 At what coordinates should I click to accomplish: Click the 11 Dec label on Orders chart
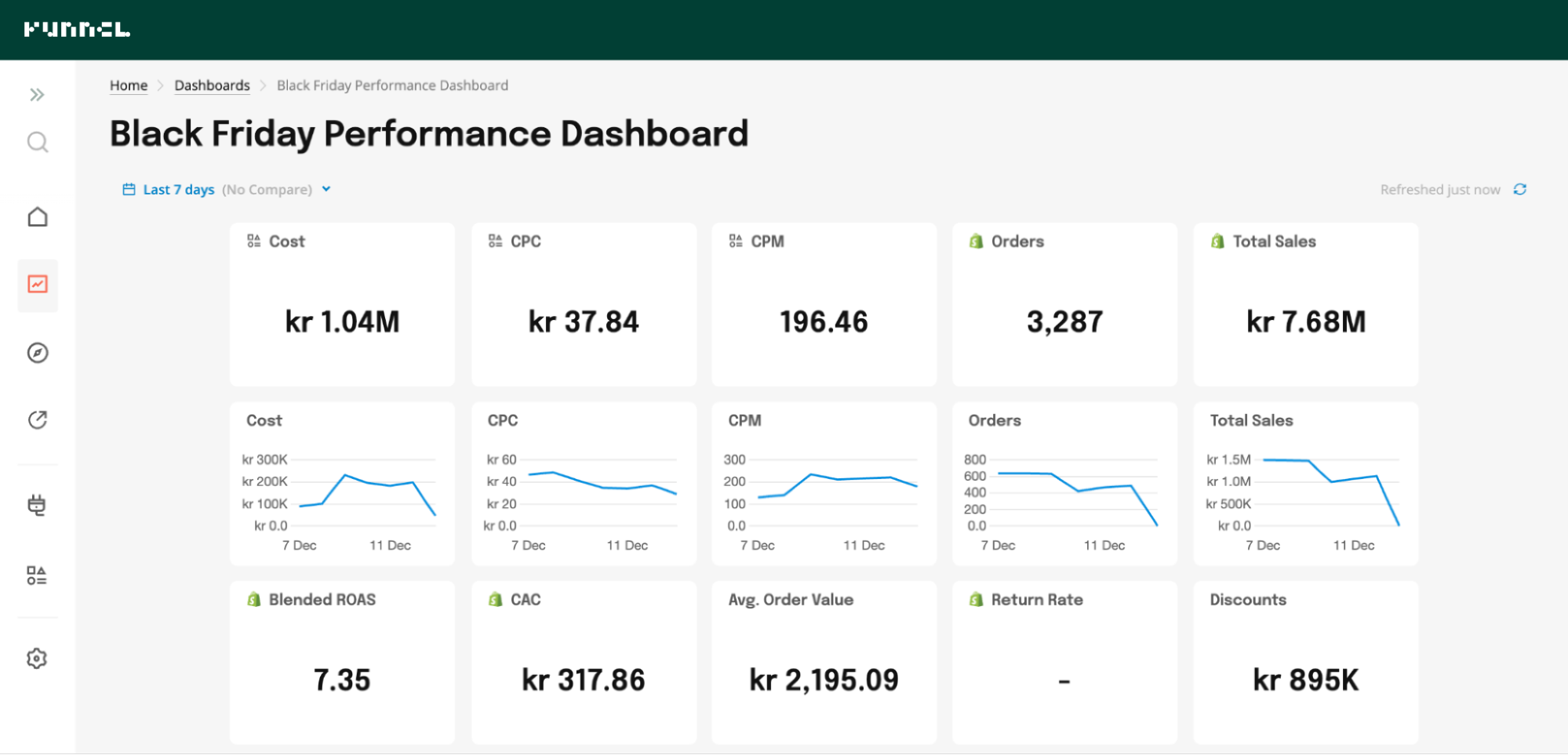coord(1104,545)
